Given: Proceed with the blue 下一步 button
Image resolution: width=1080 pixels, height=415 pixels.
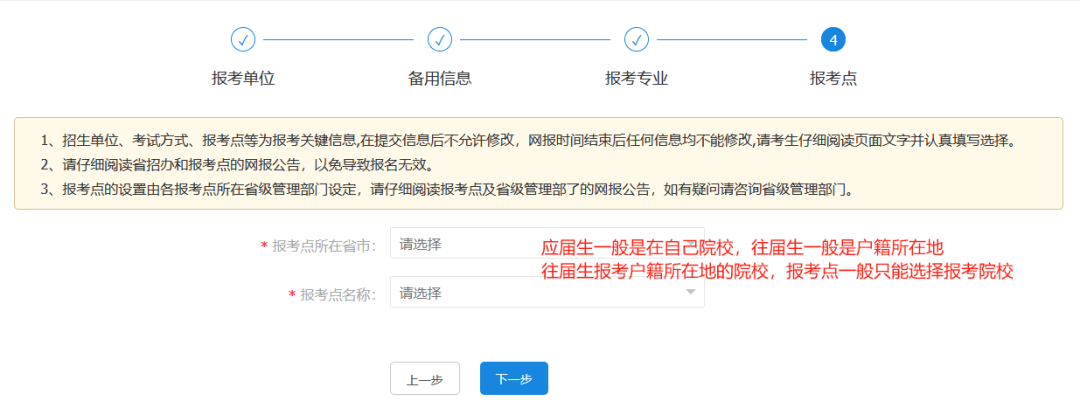Looking at the screenshot, I should (x=514, y=379).
